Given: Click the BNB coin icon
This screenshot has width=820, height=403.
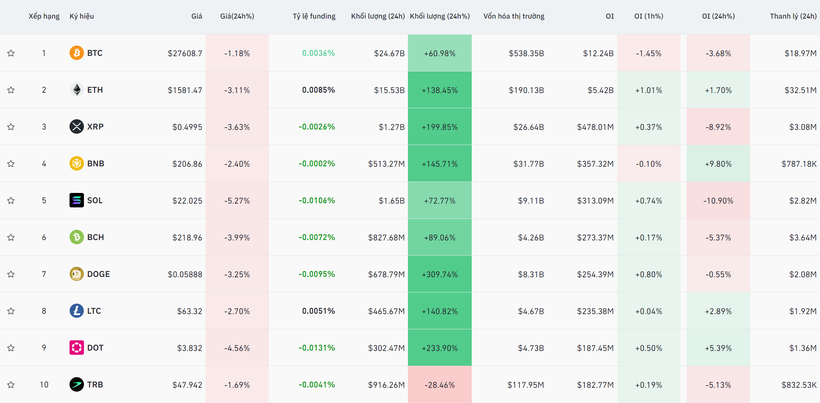Looking at the screenshot, I should pos(76,164).
